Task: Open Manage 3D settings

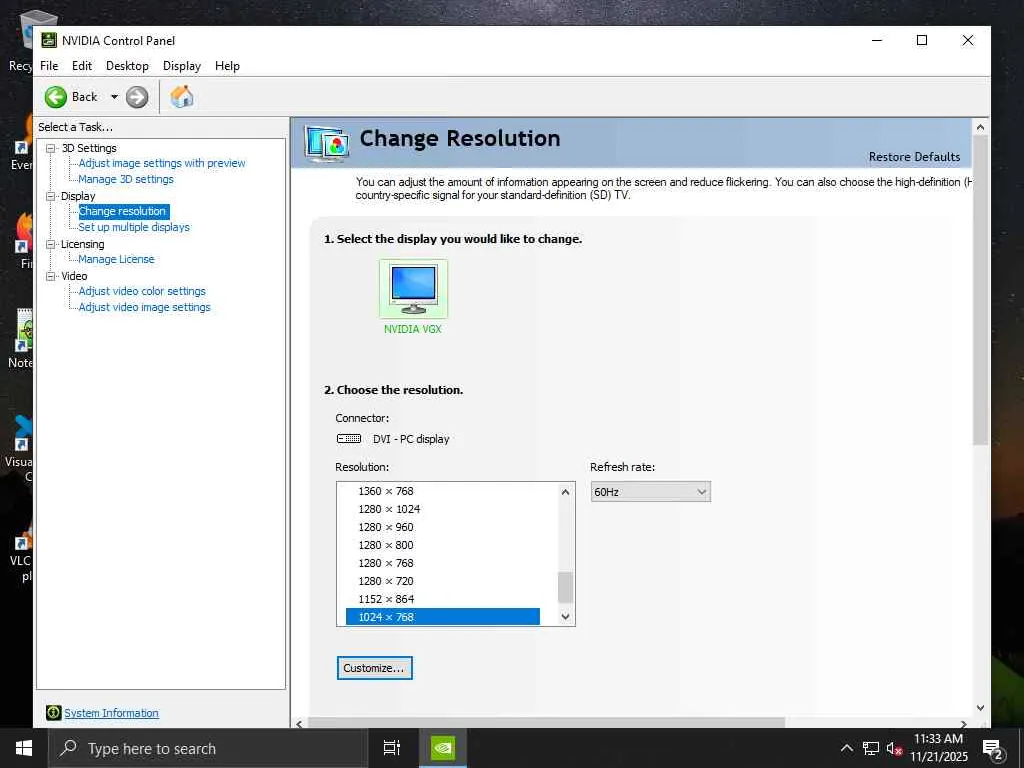Action: [x=126, y=179]
